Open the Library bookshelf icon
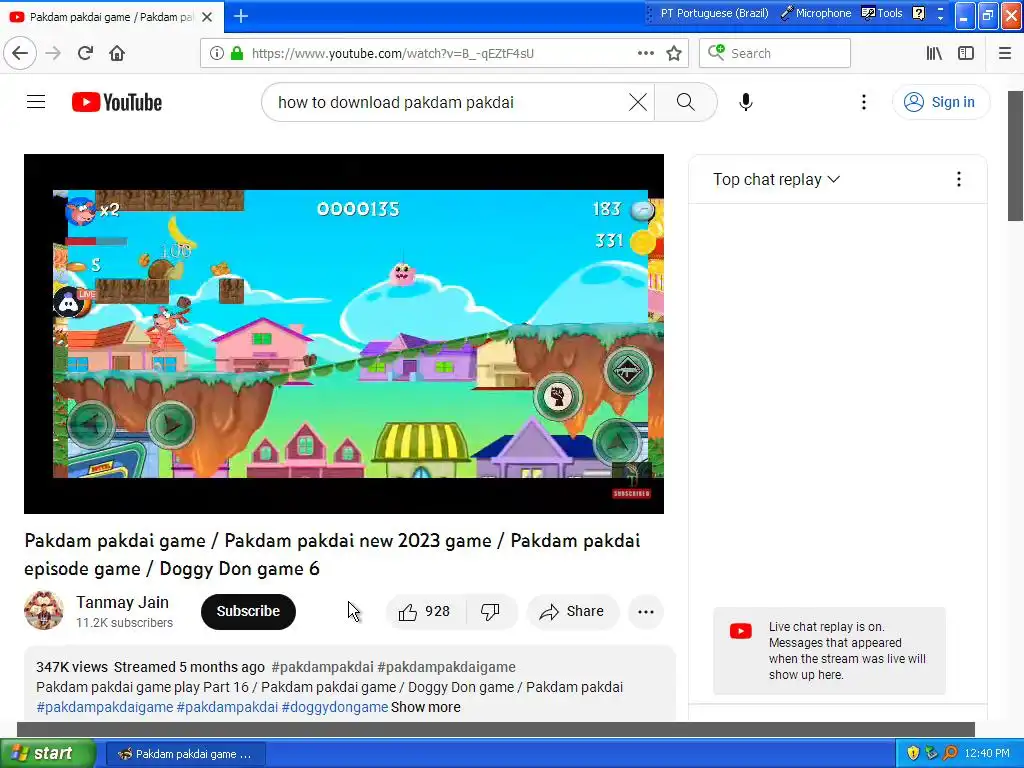 [x=935, y=54]
